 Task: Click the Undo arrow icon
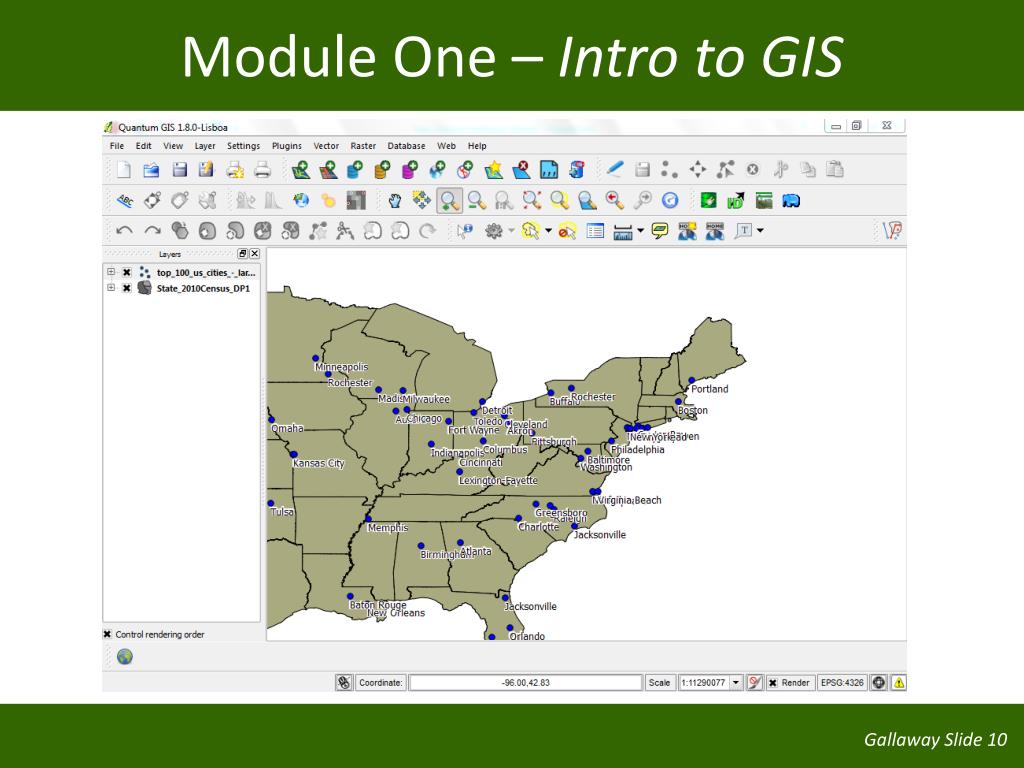(125, 231)
